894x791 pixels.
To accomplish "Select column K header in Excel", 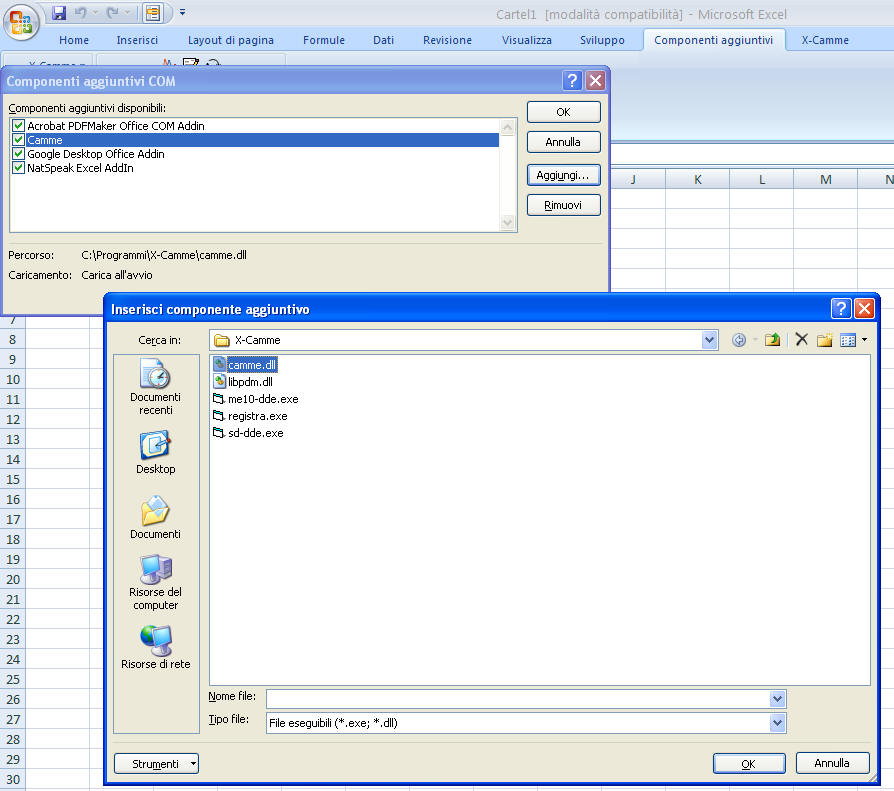I will point(698,180).
